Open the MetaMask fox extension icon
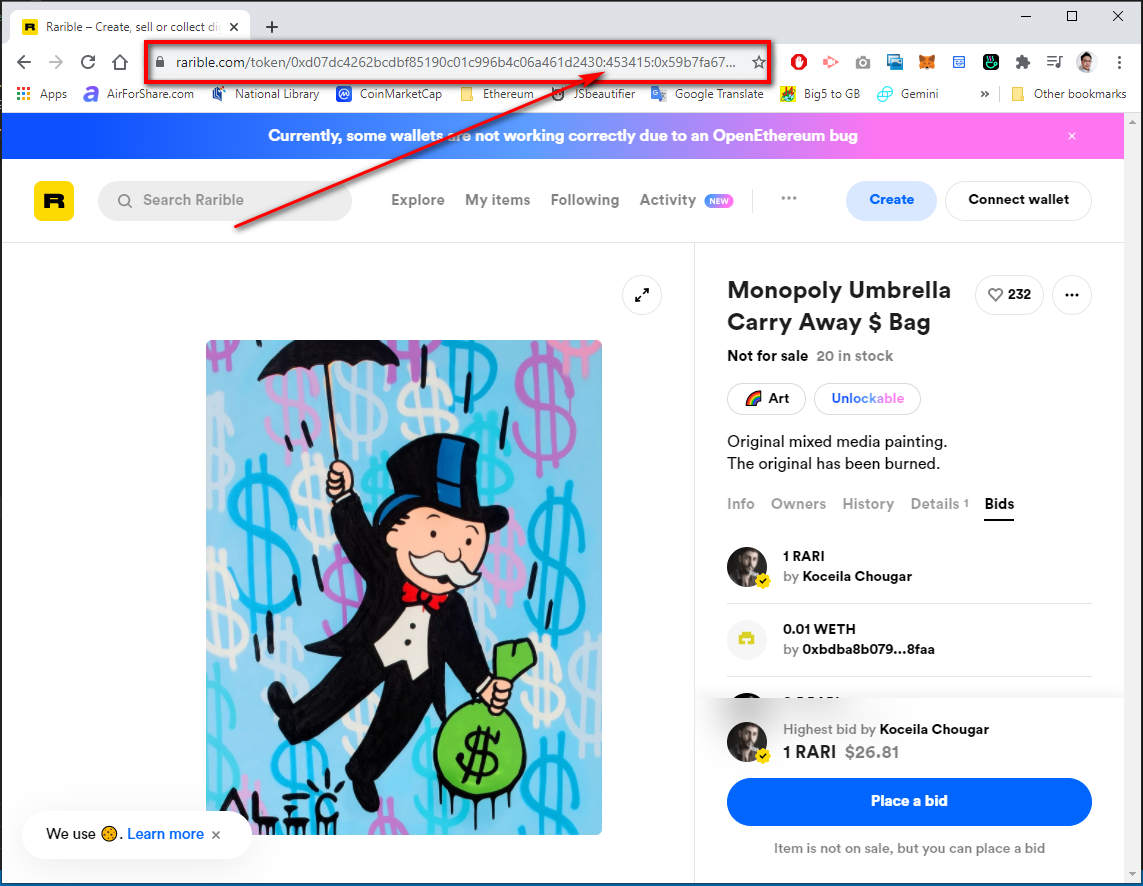1143x886 pixels. 927,62
